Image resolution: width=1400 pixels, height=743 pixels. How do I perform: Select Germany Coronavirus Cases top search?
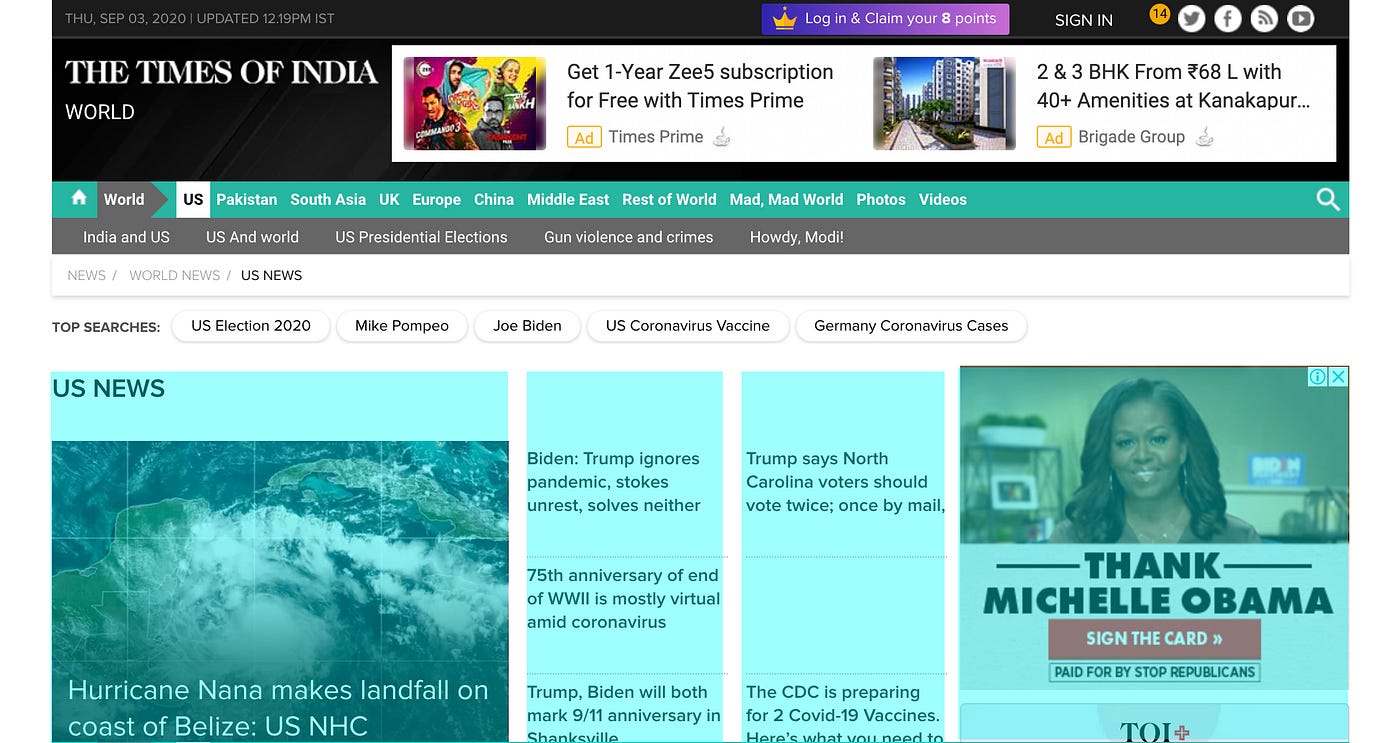[x=911, y=326]
